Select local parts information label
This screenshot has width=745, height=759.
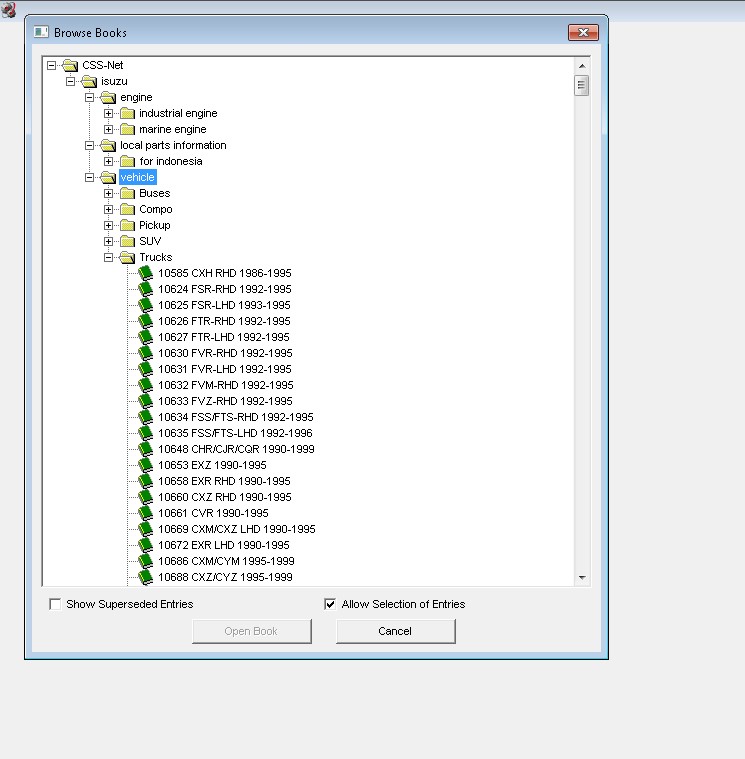[x=173, y=145]
